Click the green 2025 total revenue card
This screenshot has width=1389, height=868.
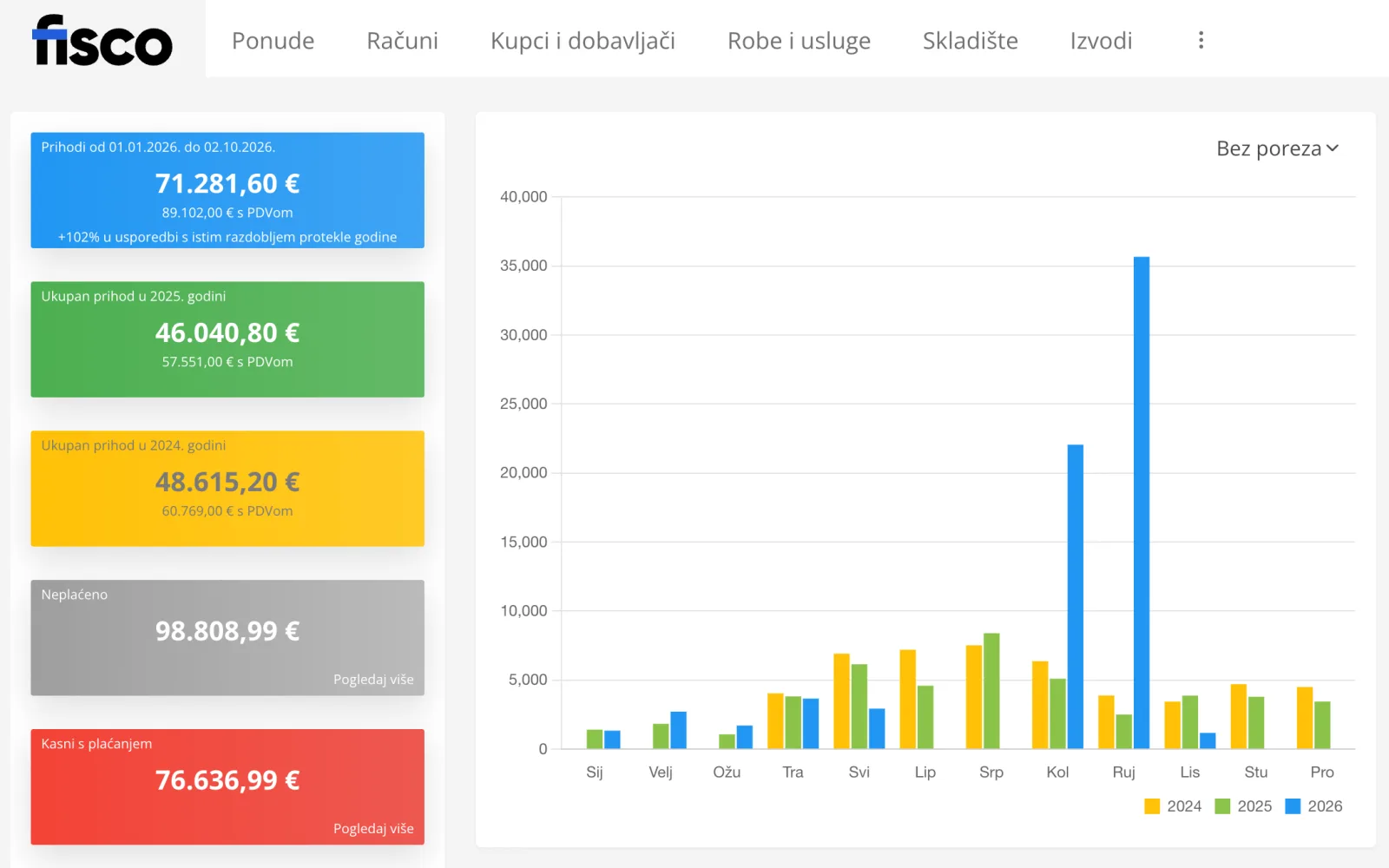227,339
